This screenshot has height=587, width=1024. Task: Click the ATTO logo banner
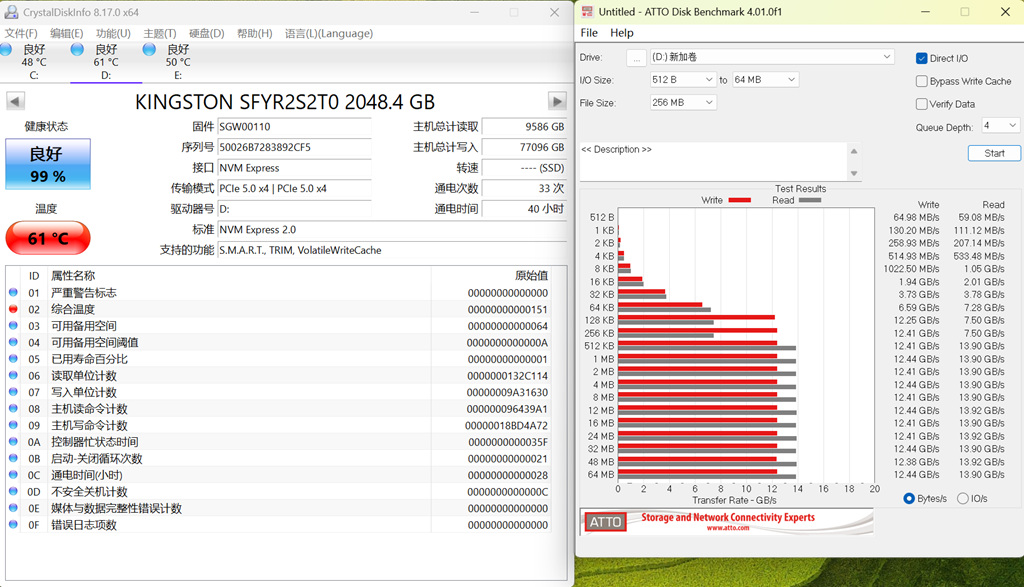coord(727,522)
